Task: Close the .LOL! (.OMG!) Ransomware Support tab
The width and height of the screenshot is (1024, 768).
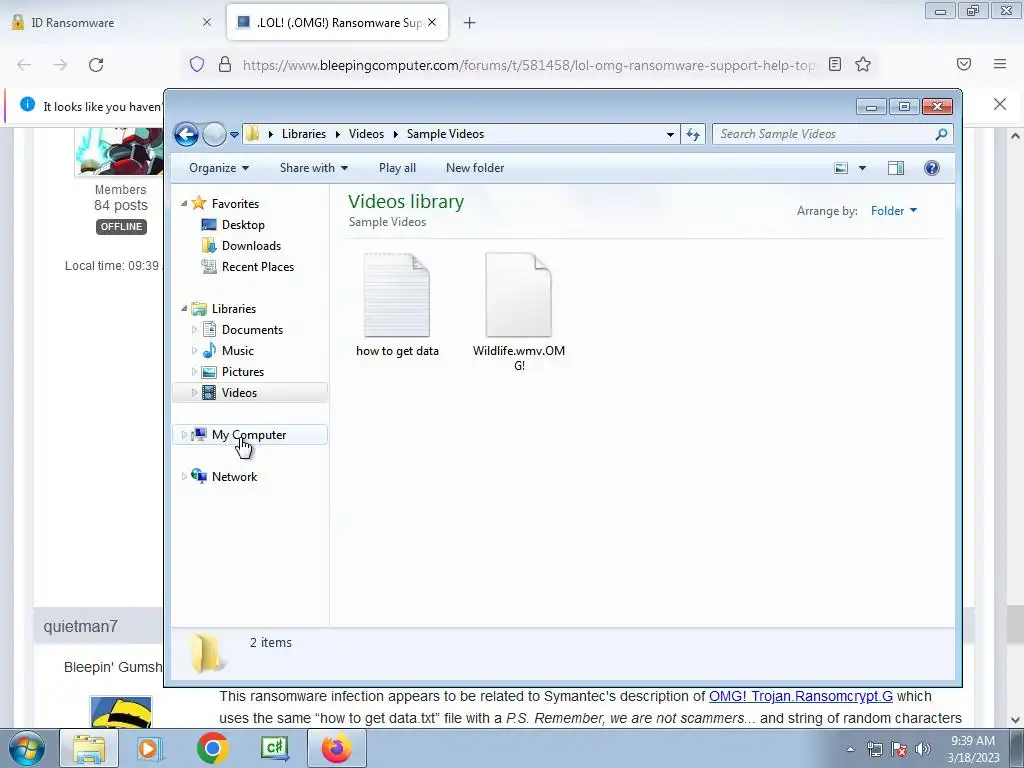Action: (432, 22)
